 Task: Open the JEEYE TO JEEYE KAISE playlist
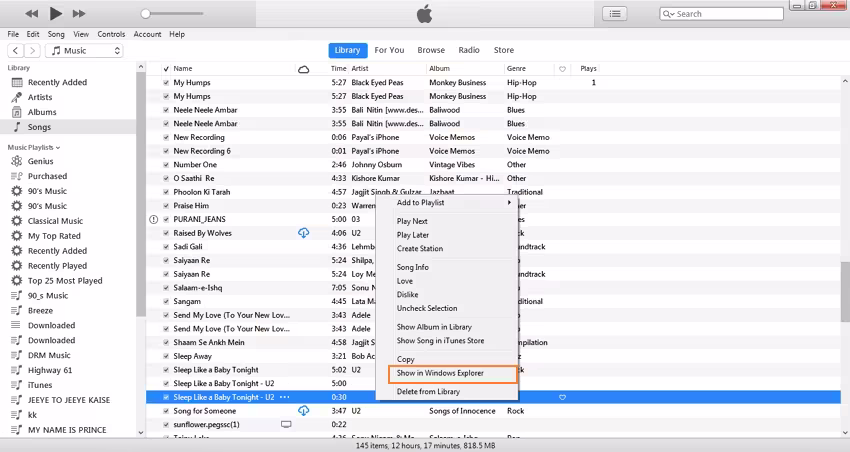point(69,400)
